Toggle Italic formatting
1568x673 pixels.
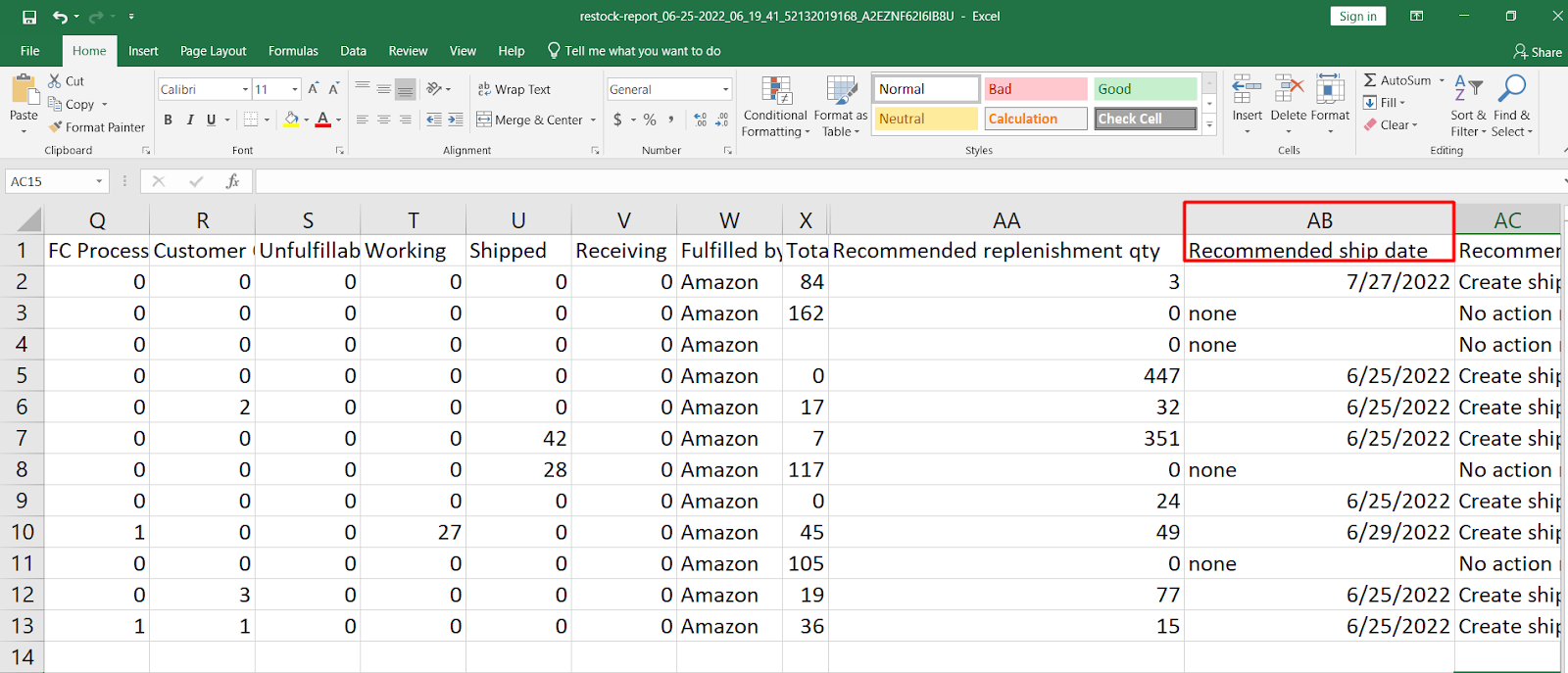coord(190,120)
